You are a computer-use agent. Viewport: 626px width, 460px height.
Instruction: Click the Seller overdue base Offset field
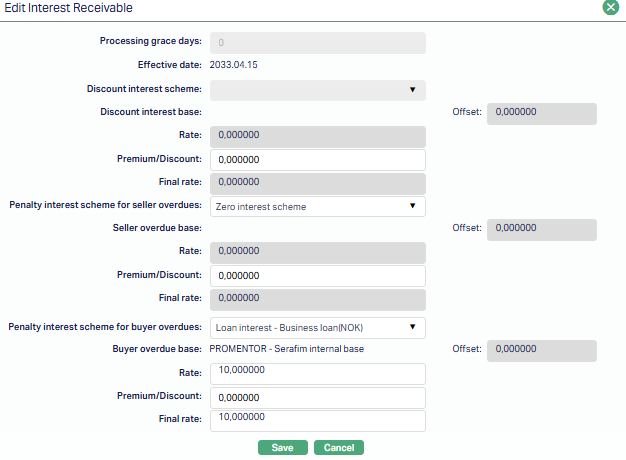point(542,229)
